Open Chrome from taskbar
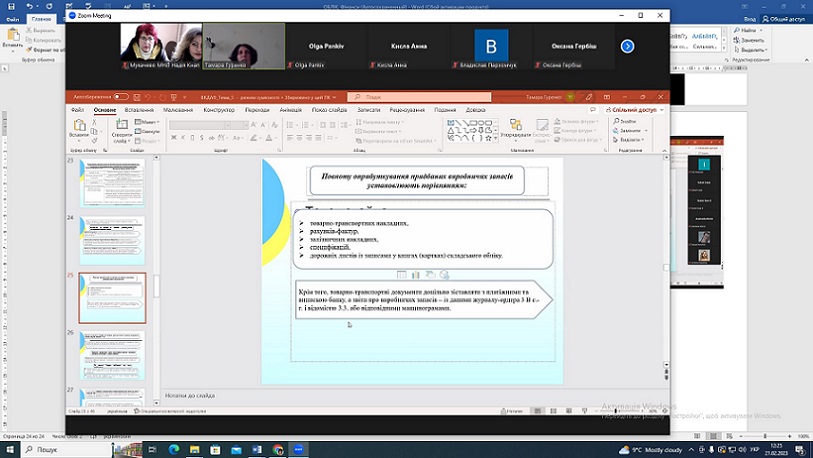The width and height of the screenshot is (813, 458). 278,450
